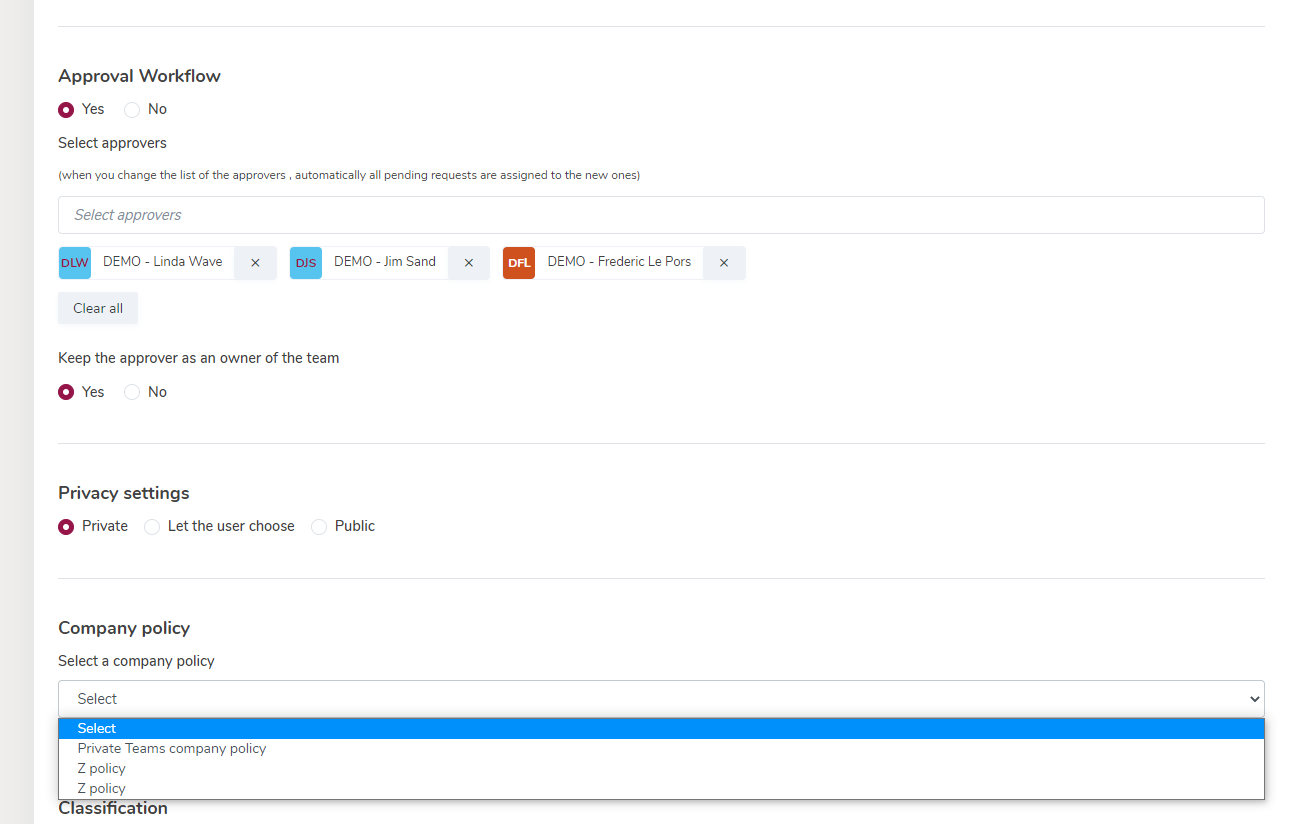The image size is (1289, 824).
Task: Click the DJS avatar icon
Action: pos(306,263)
